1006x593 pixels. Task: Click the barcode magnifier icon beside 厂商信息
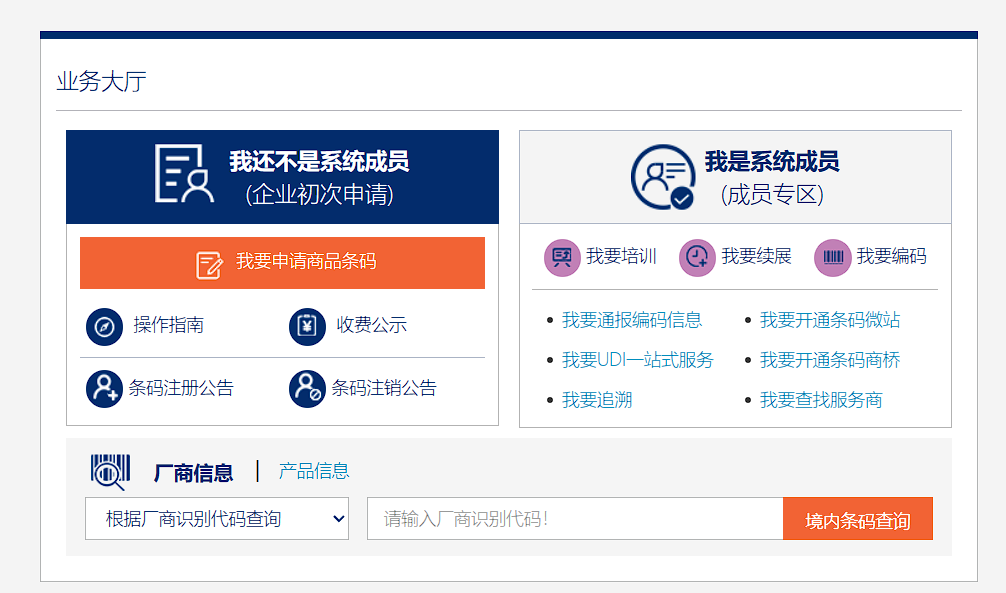pyautogui.click(x=108, y=469)
